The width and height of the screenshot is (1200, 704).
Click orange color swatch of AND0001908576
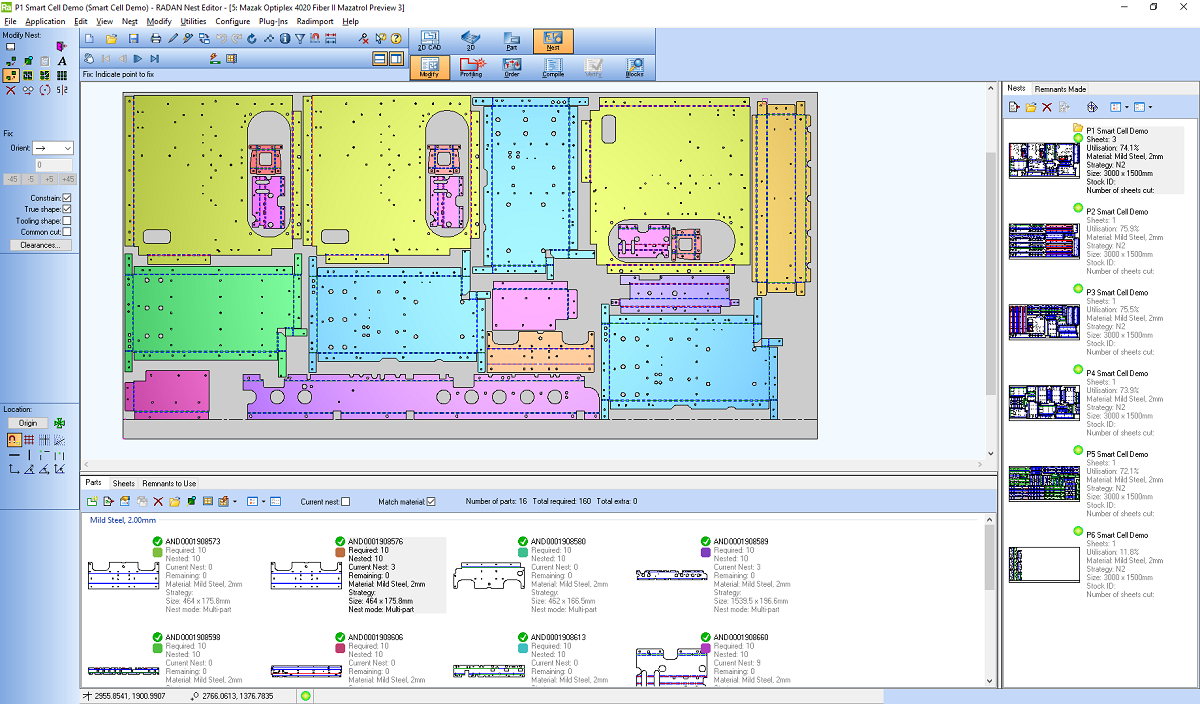[x=341, y=551]
